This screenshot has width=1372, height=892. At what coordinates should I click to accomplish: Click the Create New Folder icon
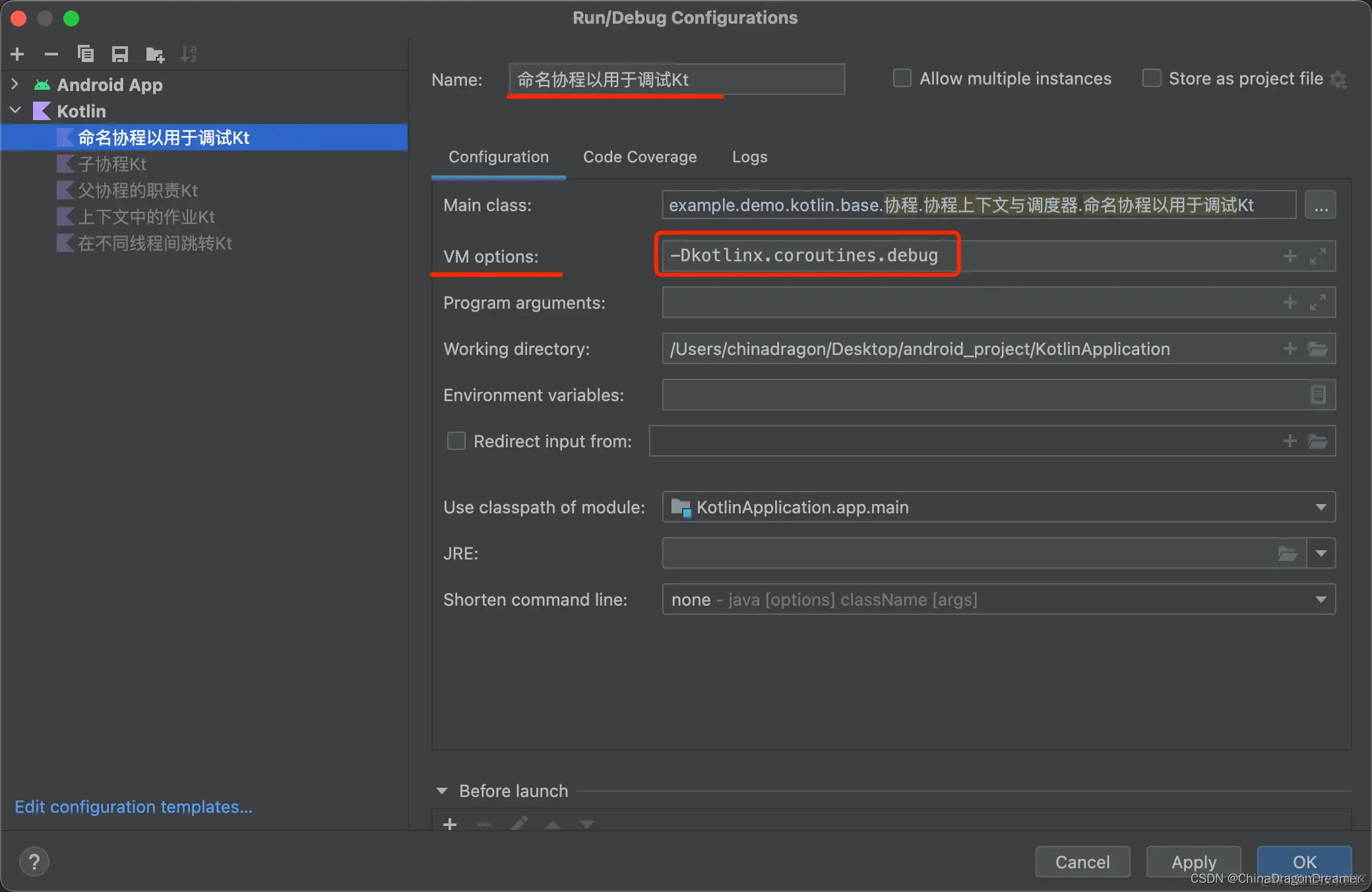[155, 54]
